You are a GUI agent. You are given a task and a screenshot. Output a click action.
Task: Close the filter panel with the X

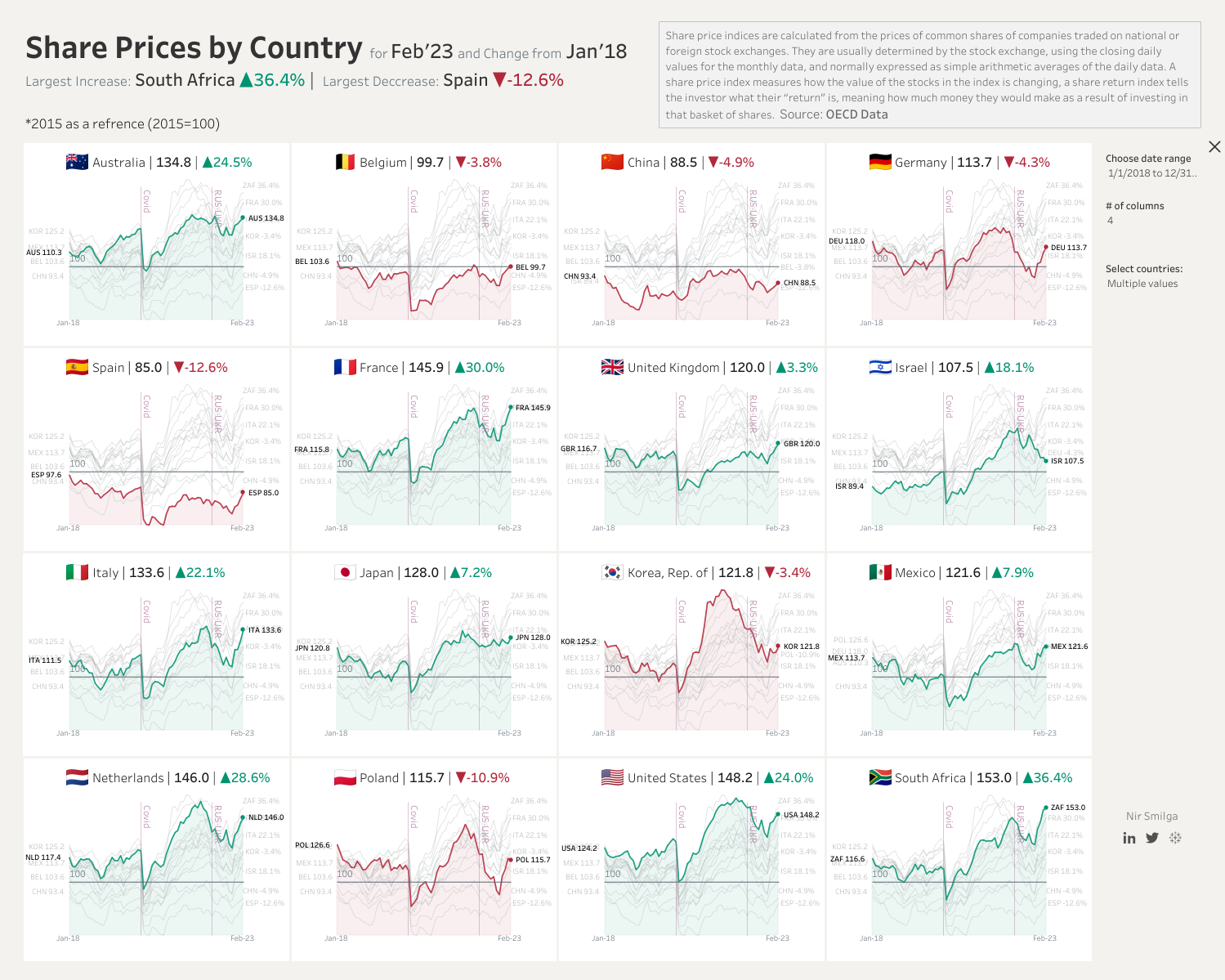(x=1214, y=147)
